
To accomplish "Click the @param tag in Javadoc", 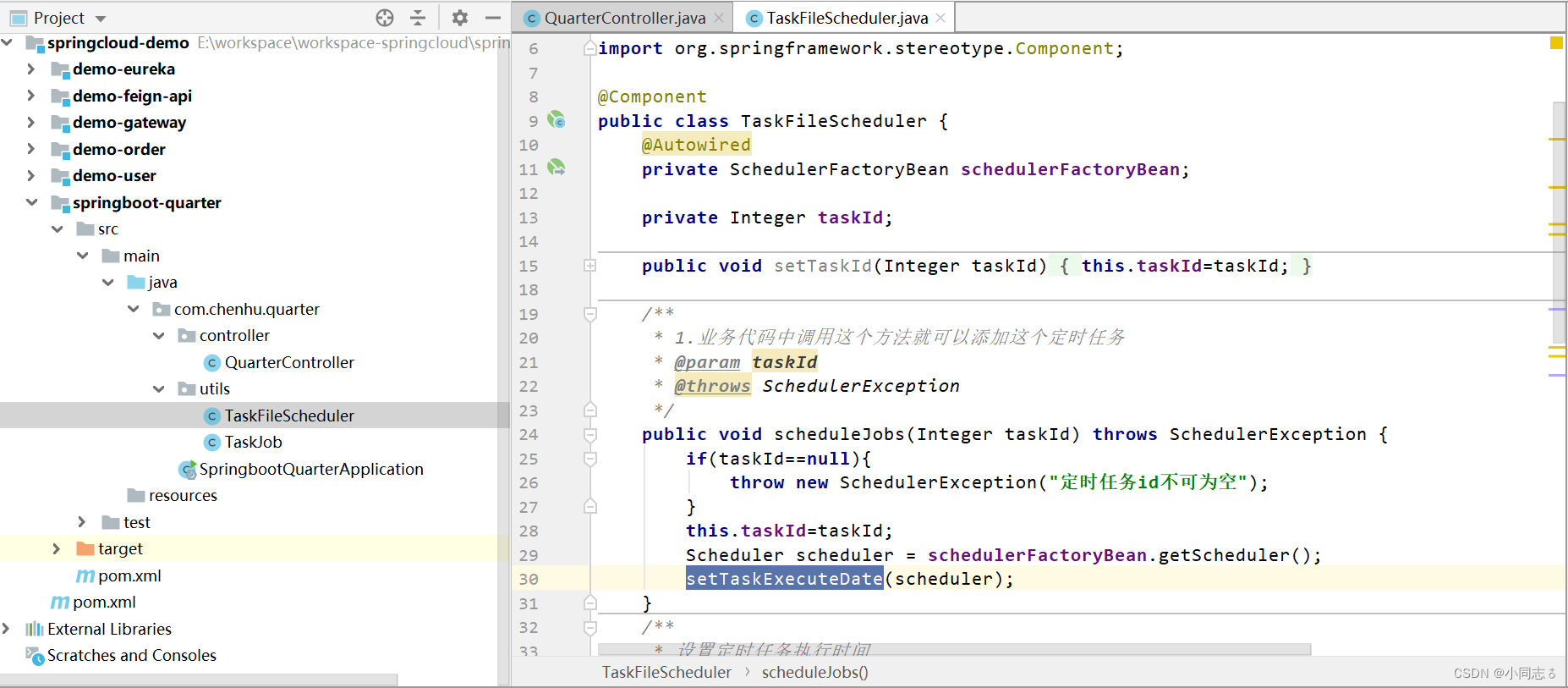I will [707, 362].
